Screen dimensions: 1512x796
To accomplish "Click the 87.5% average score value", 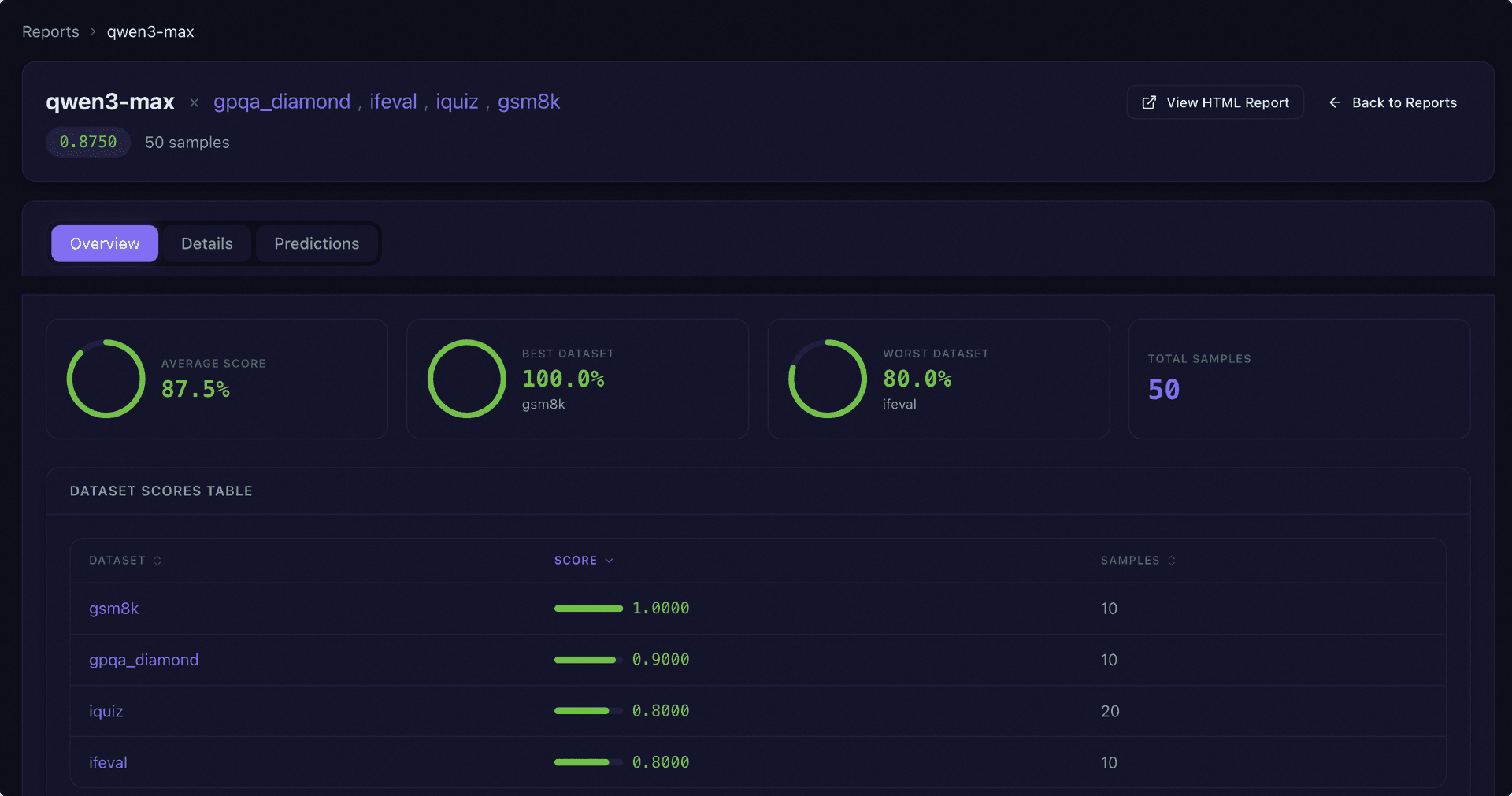I will [x=195, y=389].
